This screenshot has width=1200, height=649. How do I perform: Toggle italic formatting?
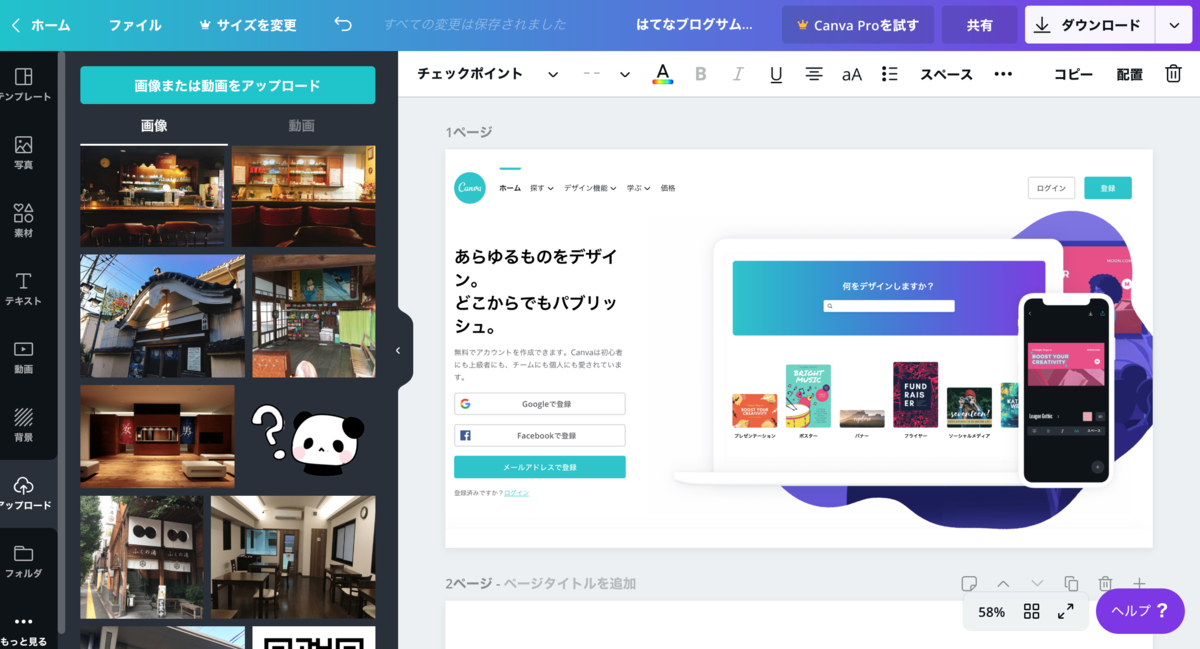pyautogui.click(x=738, y=74)
